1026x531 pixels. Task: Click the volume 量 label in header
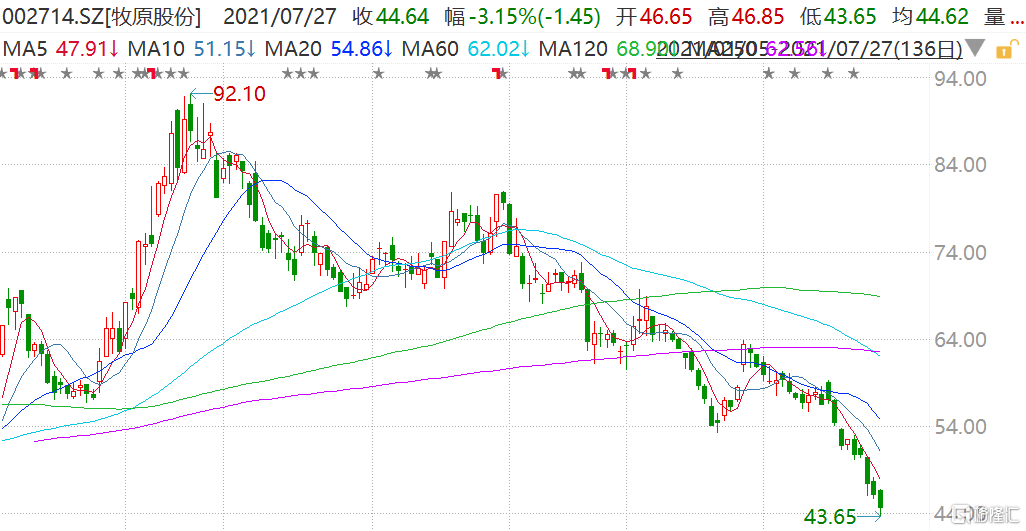tap(995, 17)
